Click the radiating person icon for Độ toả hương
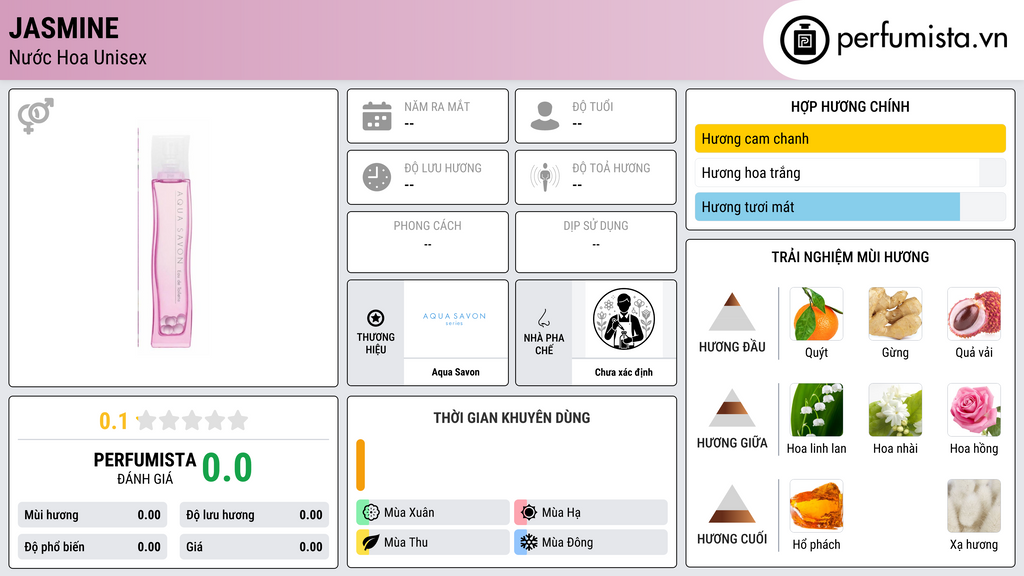Viewport: 1024px width, 576px height. [545, 177]
